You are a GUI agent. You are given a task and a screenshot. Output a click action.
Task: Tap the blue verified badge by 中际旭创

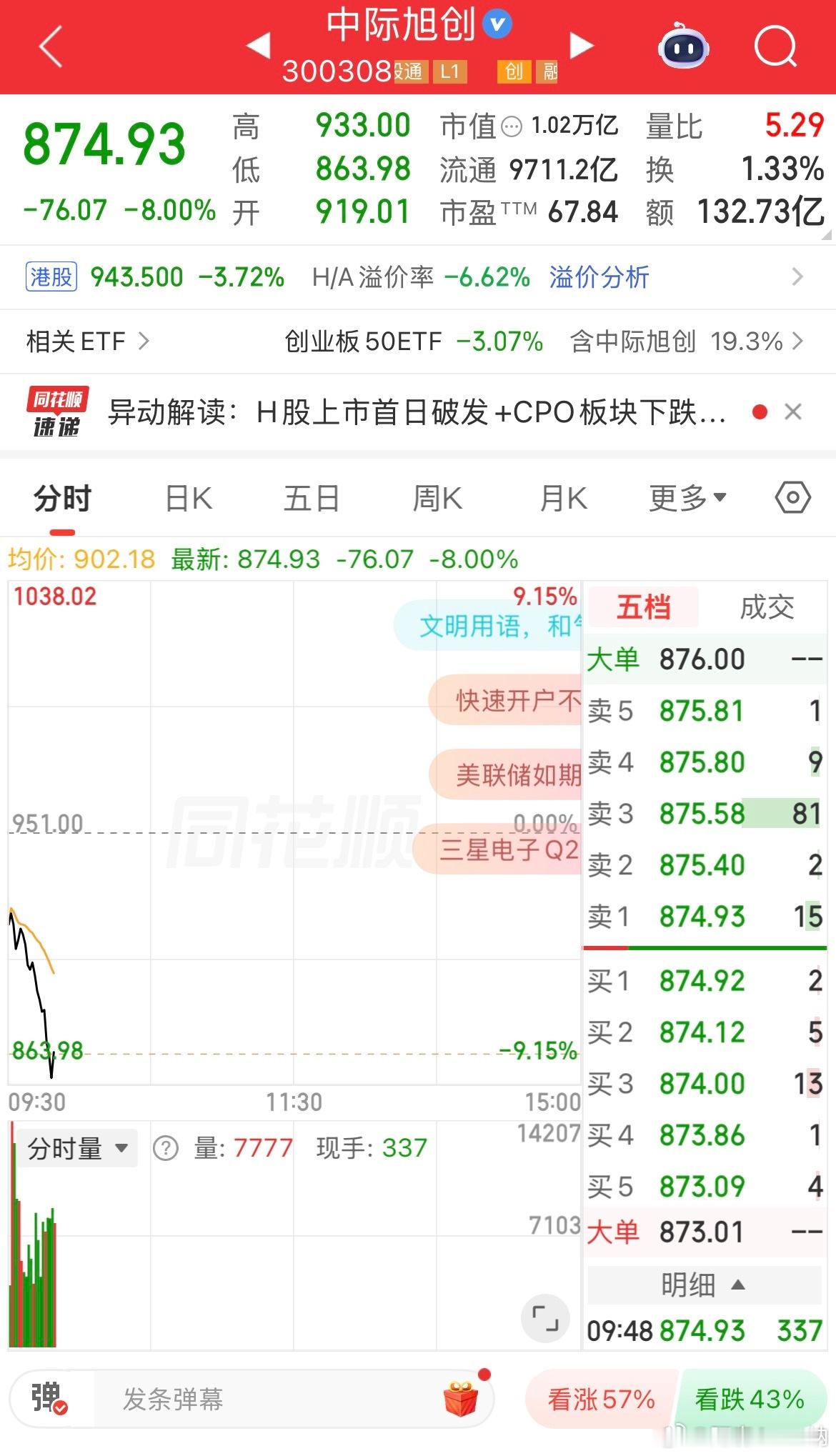(x=497, y=24)
